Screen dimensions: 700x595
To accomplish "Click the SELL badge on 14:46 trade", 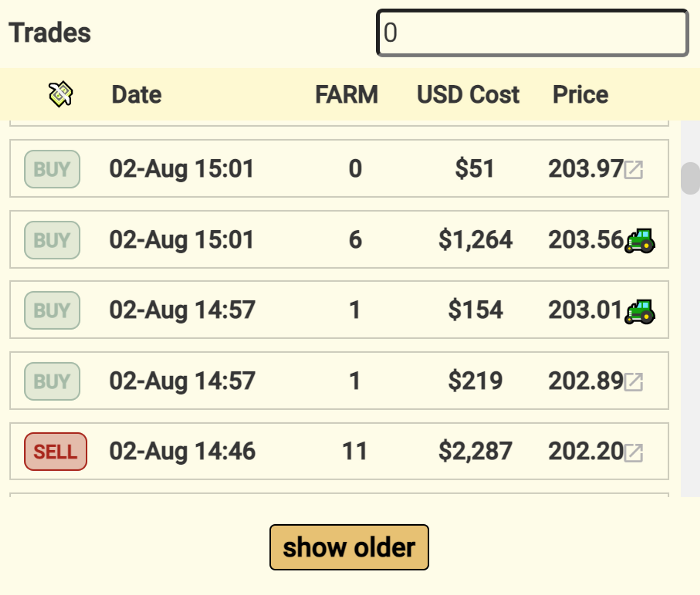I will (x=55, y=451).
